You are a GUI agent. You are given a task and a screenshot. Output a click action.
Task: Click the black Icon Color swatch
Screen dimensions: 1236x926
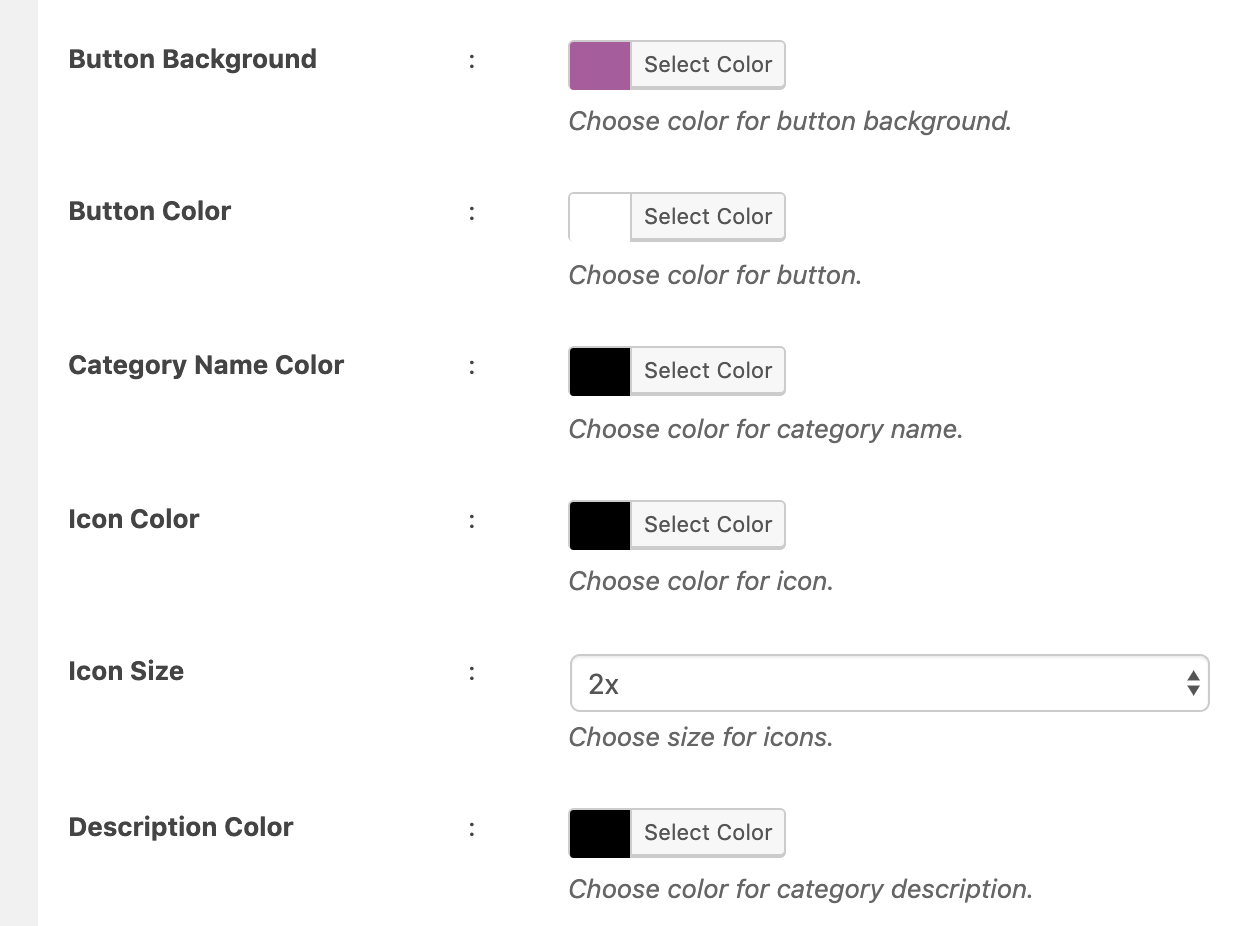(600, 525)
